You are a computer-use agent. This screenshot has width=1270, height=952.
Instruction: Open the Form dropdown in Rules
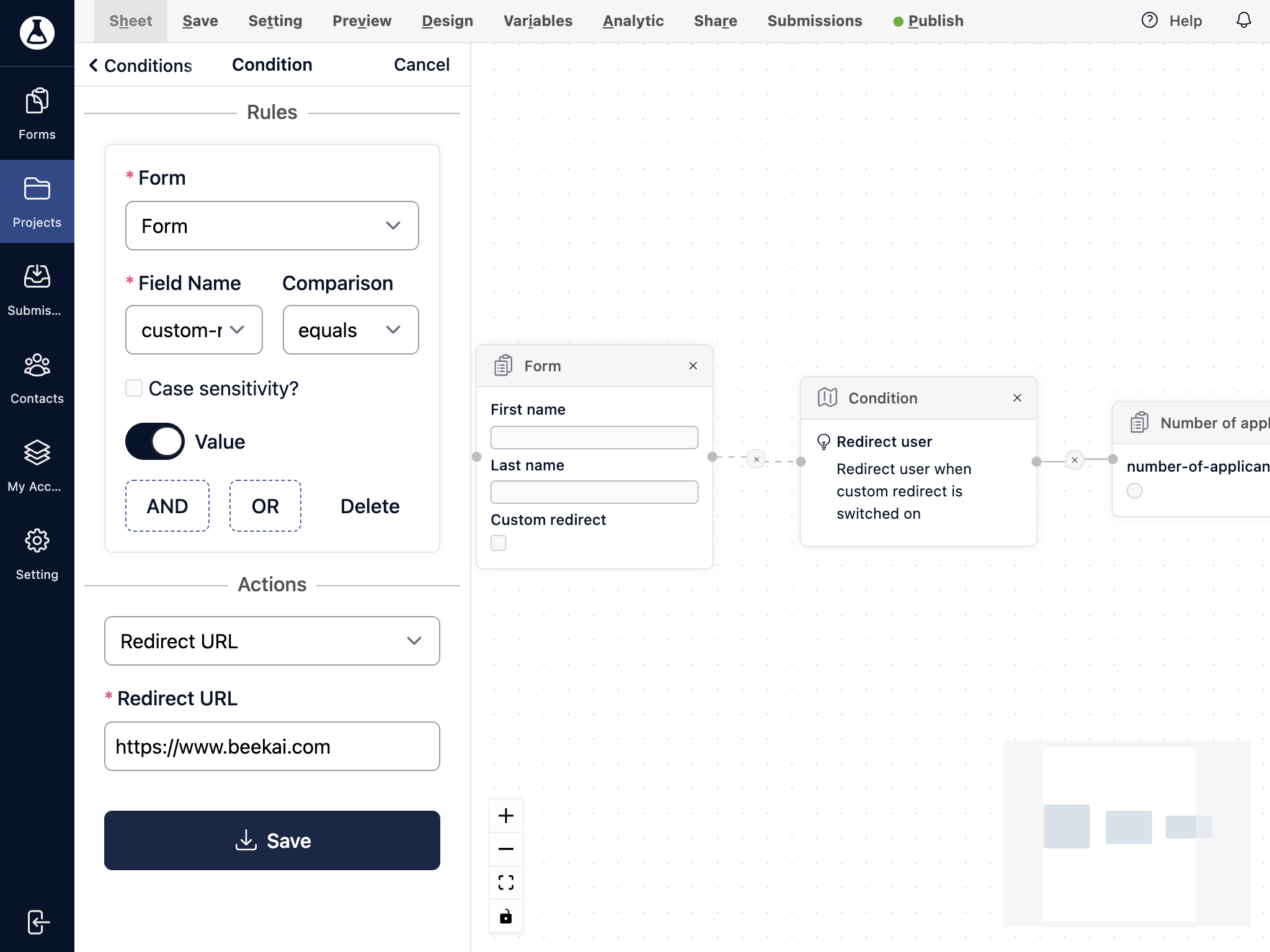pyautogui.click(x=272, y=226)
